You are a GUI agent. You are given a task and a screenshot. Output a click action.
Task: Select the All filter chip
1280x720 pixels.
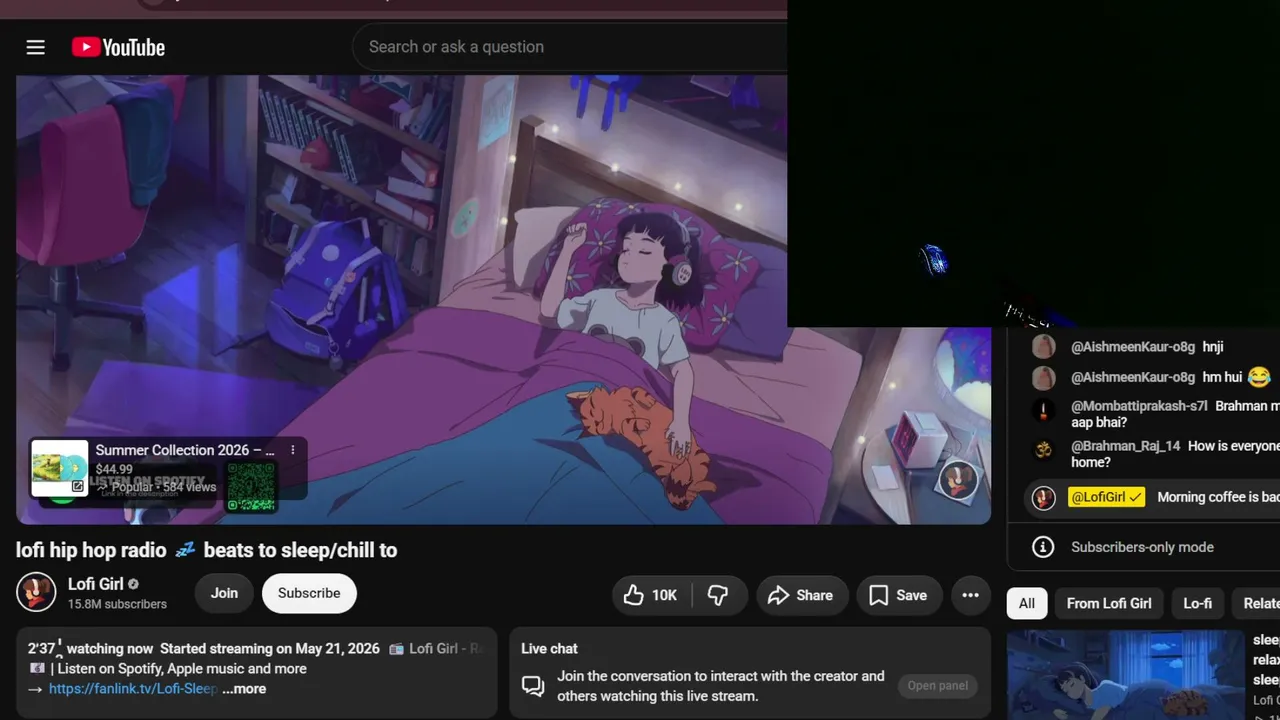point(1027,603)
